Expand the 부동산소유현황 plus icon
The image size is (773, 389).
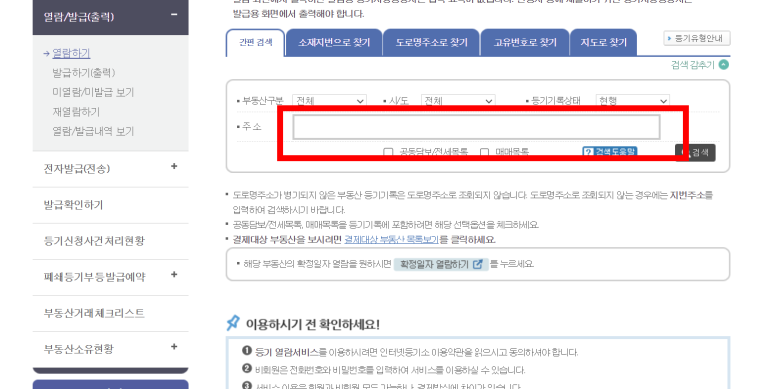pyautogui.click(x=174, y=347)
